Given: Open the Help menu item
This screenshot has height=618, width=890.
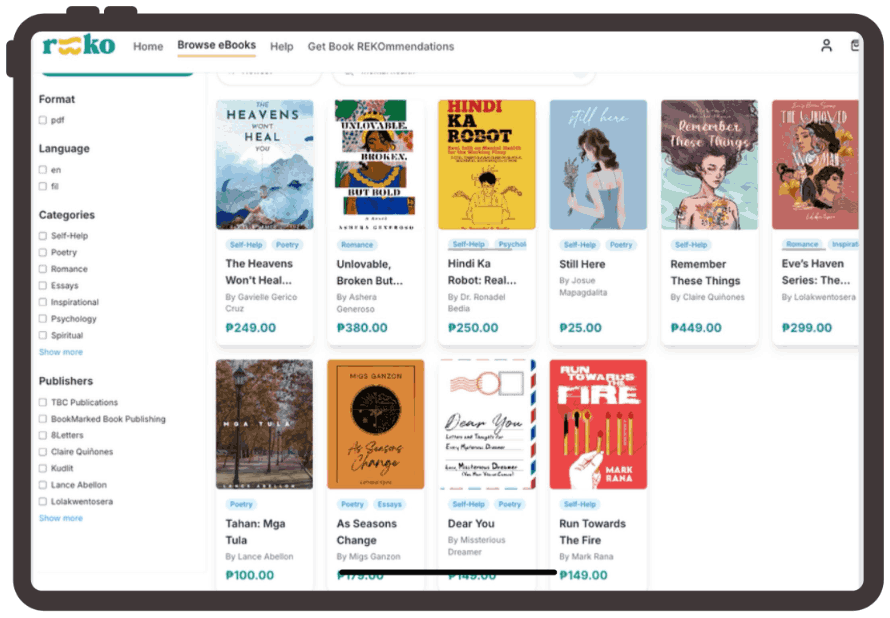Looking at the screenshot, I should click(x=282, y=47).
